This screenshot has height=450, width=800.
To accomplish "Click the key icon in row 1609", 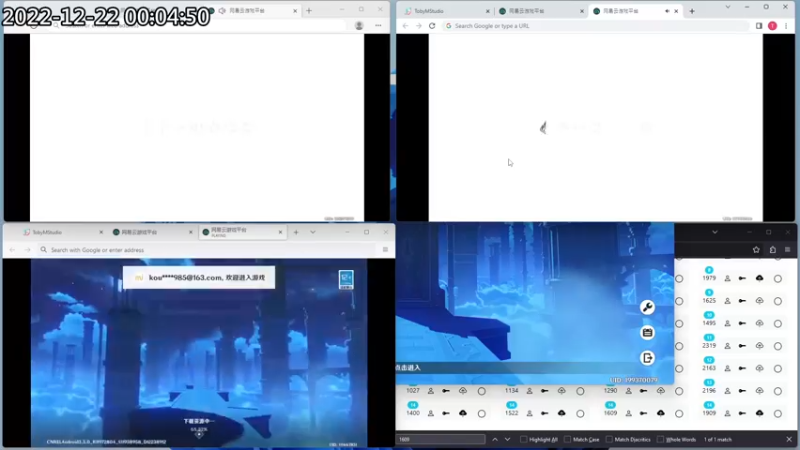I will coord(643,413).
